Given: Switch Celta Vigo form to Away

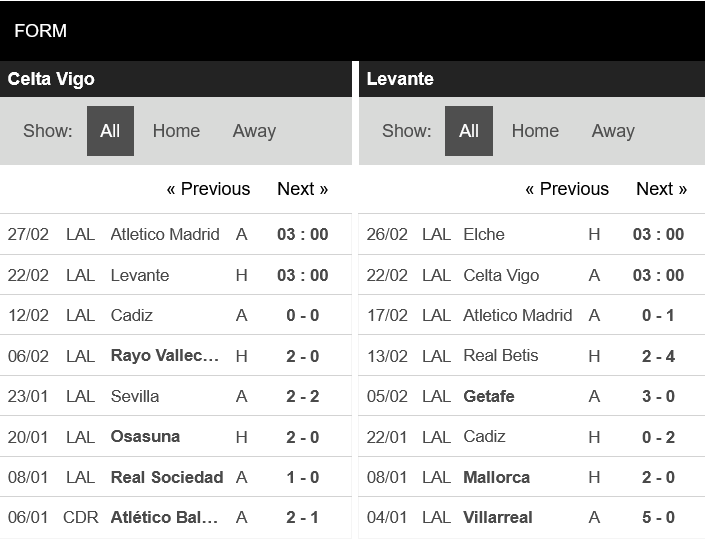Looking at the screenshot, I should click(254, 131).
